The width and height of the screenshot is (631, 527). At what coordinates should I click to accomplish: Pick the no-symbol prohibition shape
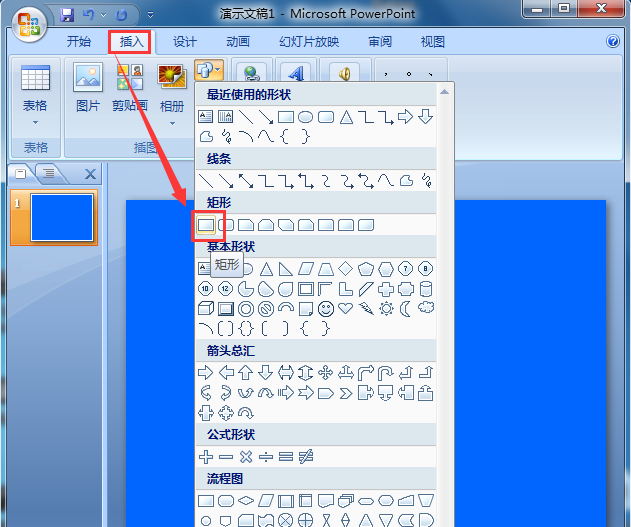click(x=266, y=309)
